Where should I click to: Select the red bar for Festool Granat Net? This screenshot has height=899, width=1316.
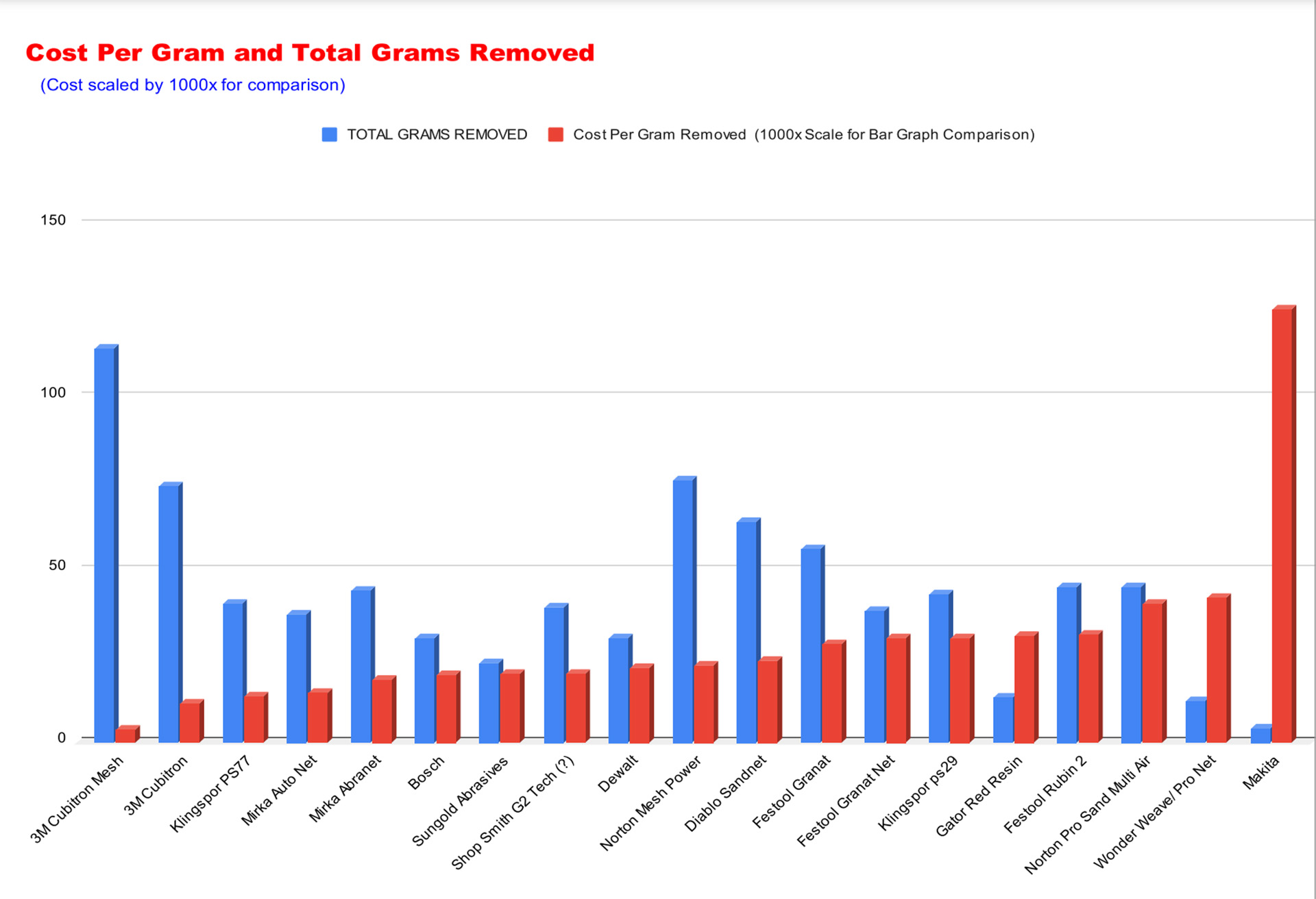[899, 689]
